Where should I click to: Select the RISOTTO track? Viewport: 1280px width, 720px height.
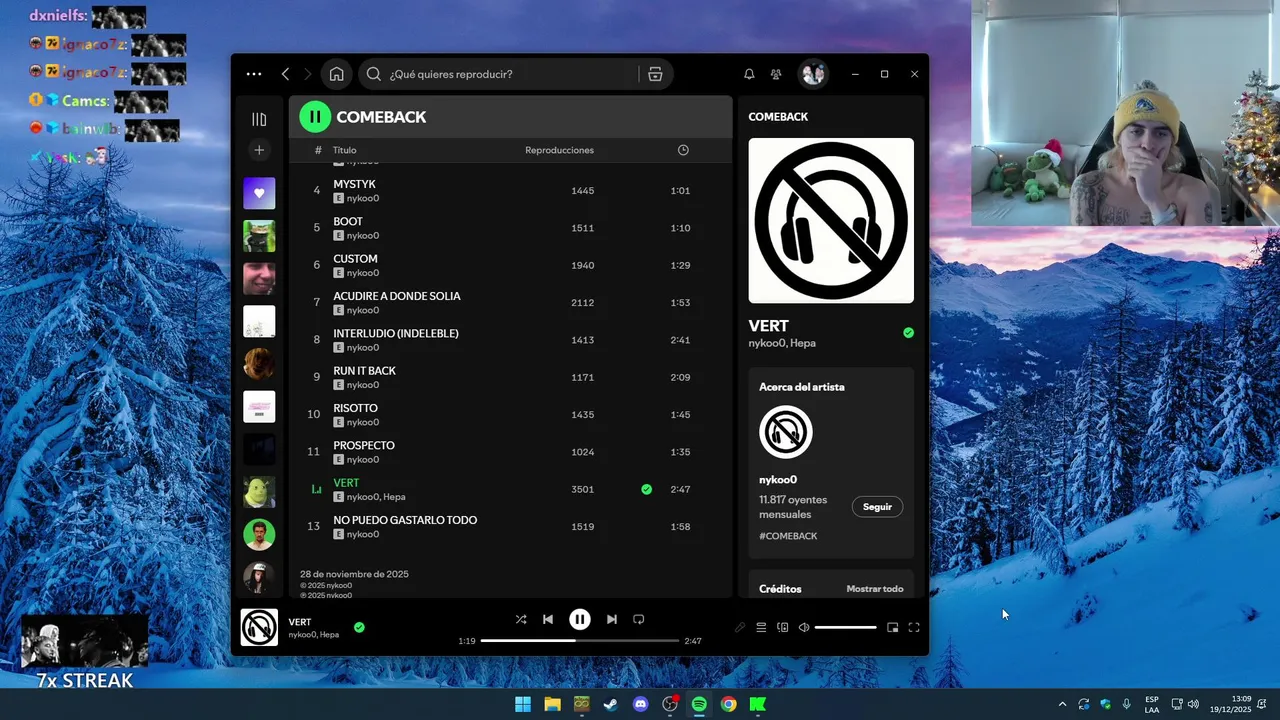(x=510, y=414)
